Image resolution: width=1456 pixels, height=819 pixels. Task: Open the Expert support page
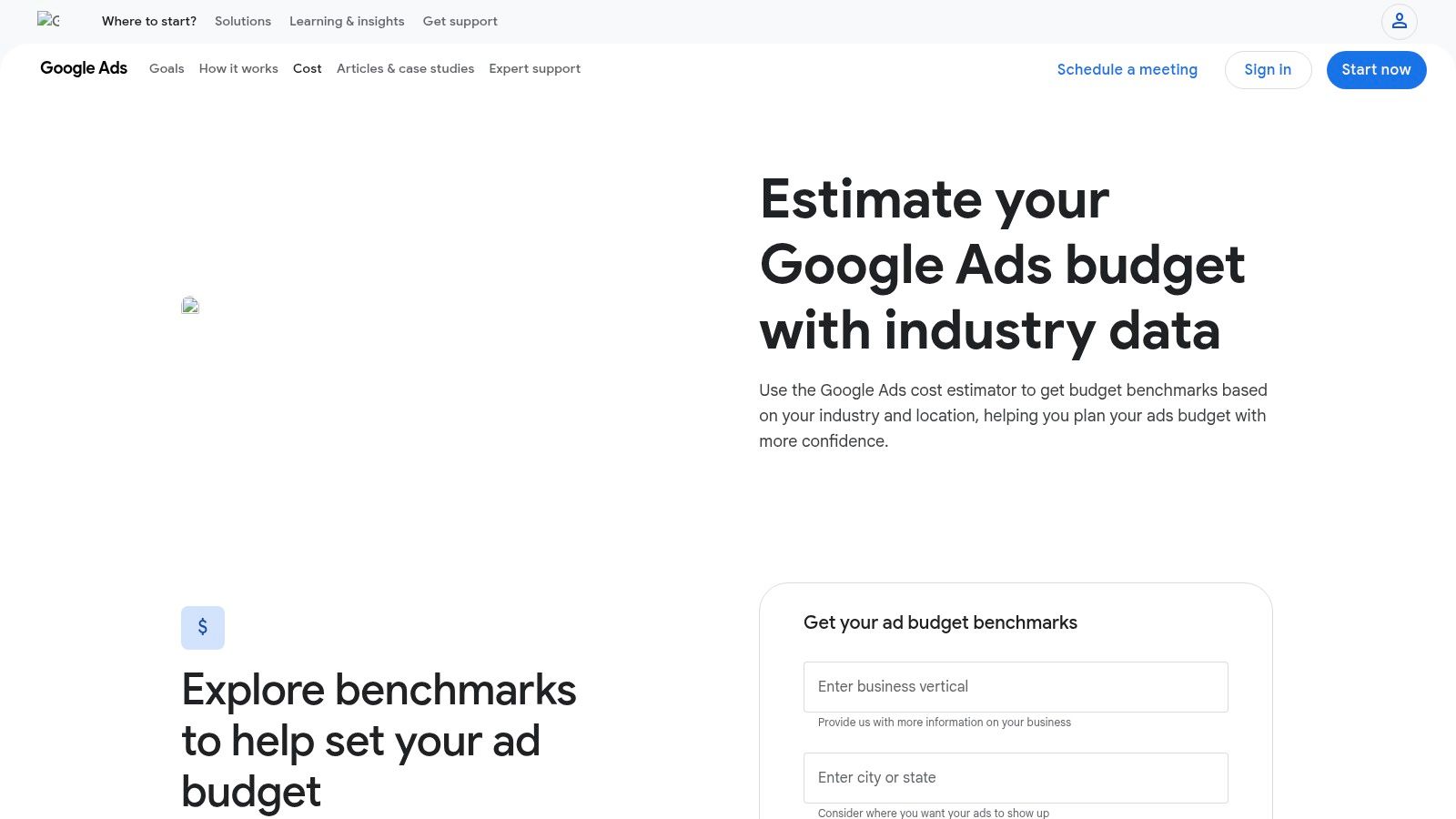(x=534, y=68)
